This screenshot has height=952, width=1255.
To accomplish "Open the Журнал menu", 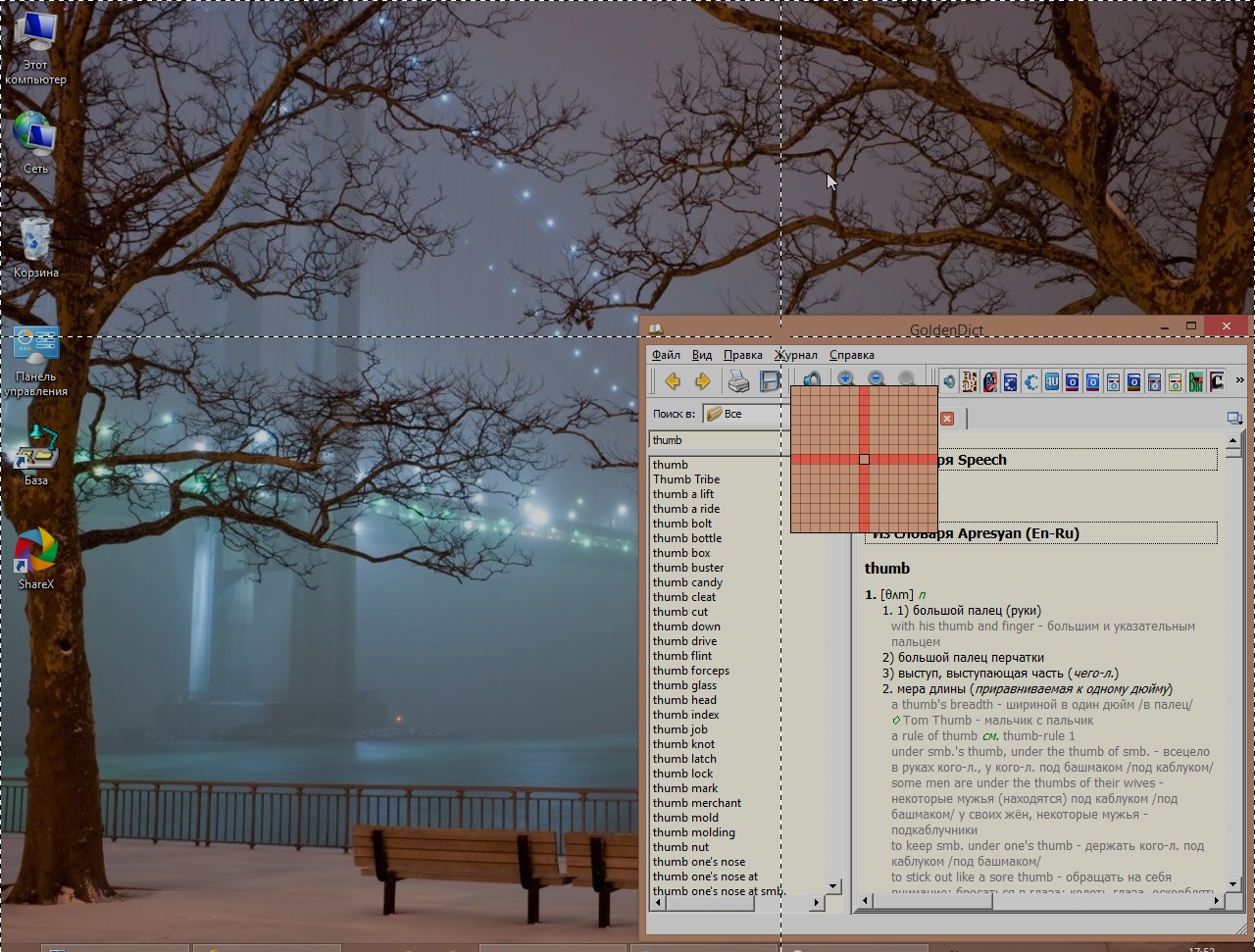I will 796,355.
